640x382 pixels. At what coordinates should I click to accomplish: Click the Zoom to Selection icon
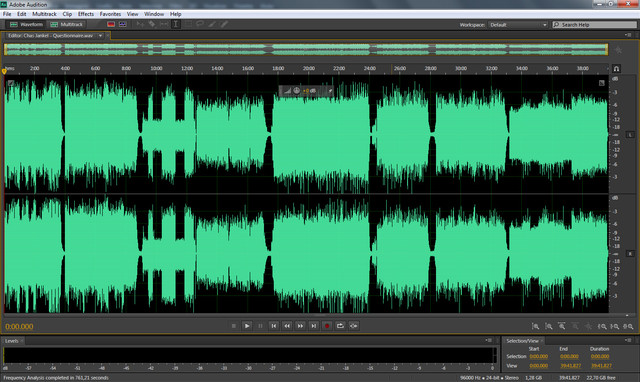point(629,326)
